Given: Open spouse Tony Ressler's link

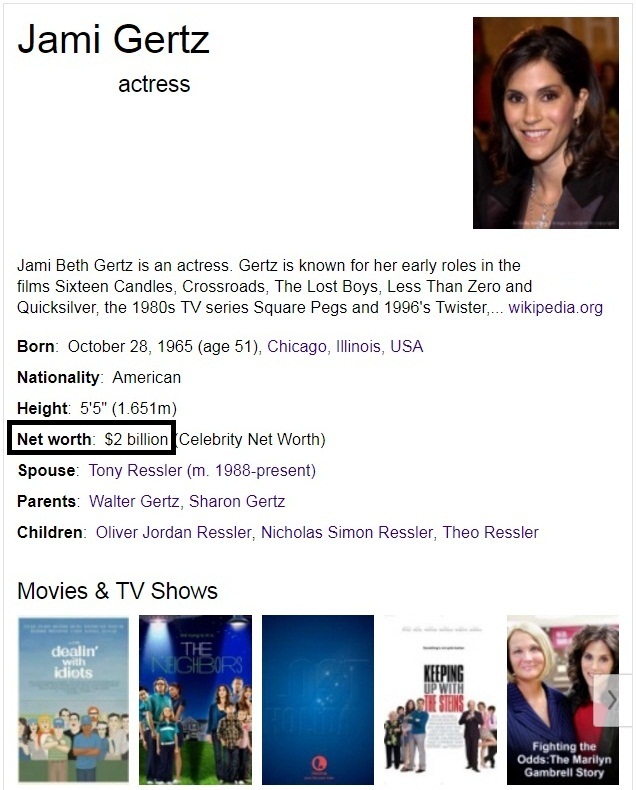Looking at the screenshot, I should 202,471.
